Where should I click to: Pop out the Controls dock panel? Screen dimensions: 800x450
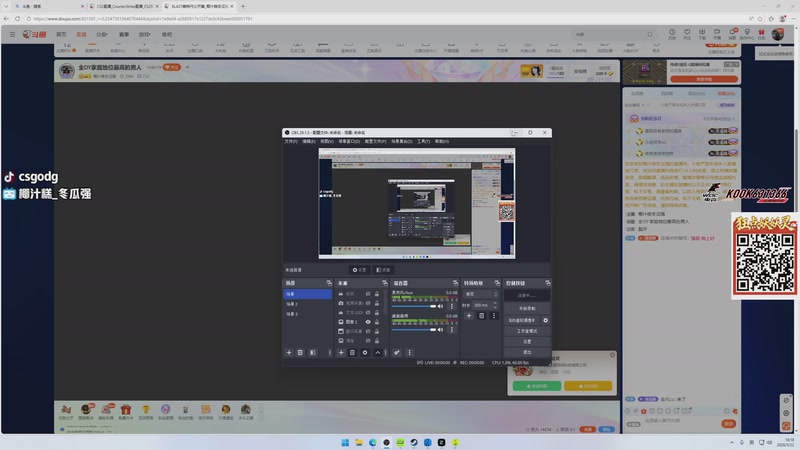click(x=547, y=283)
